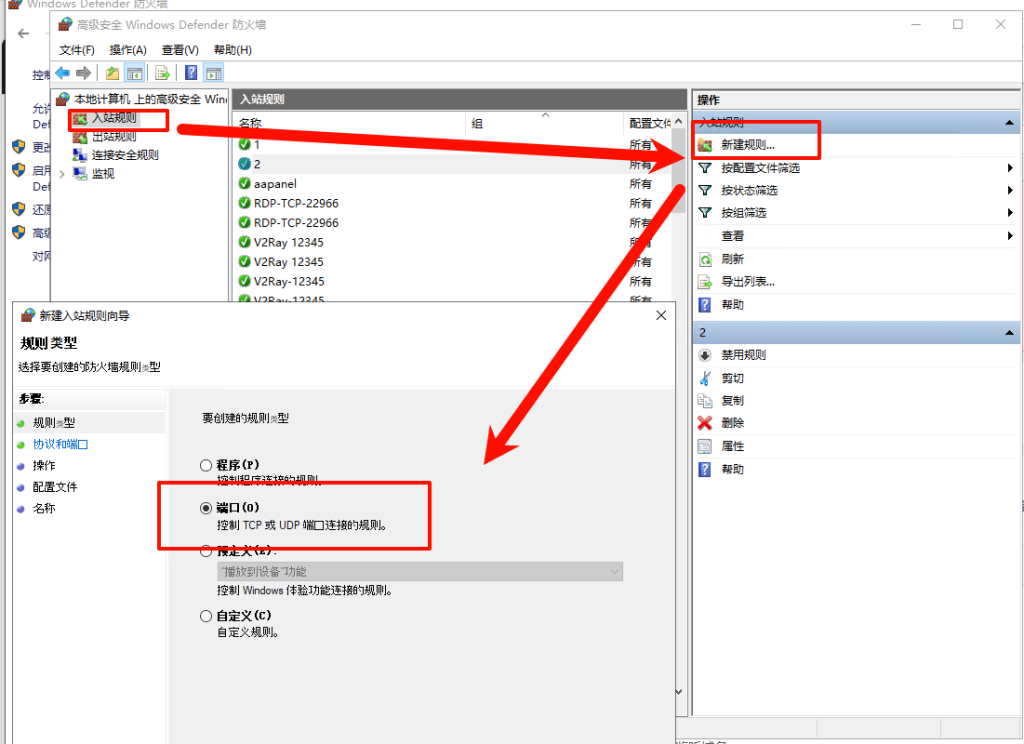Select the 自定义(C) radio button
This screenshot has height=744, width=1024.
(207, 615)
